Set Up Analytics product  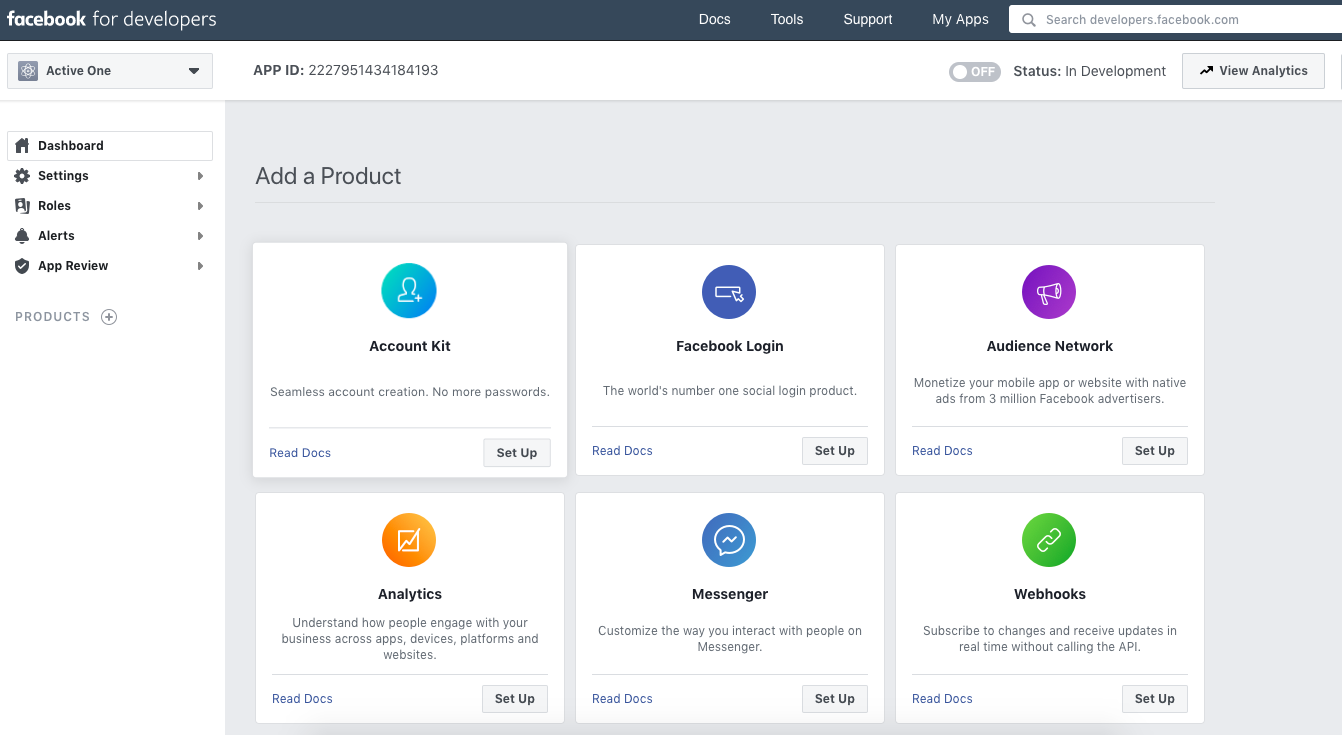point(515,699)
